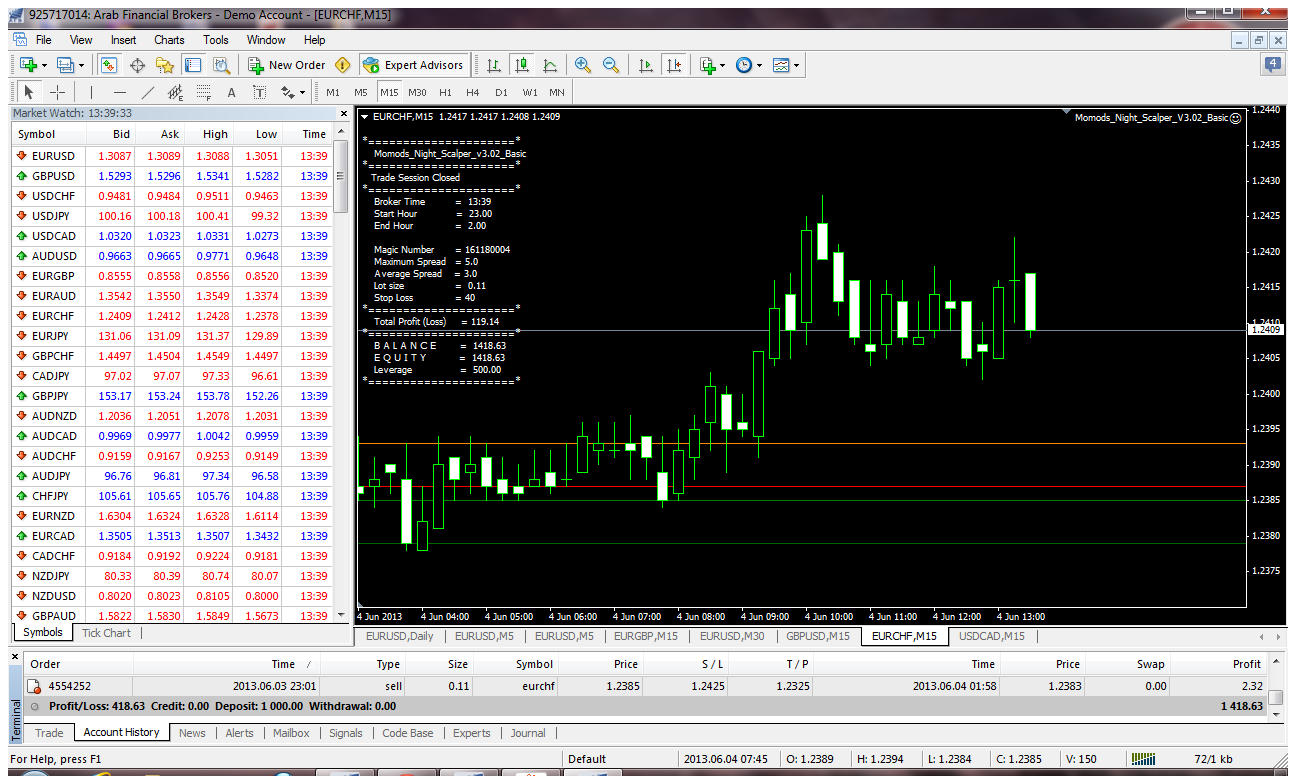
Task: Open the Charts menu
Action: coord(169,40)
